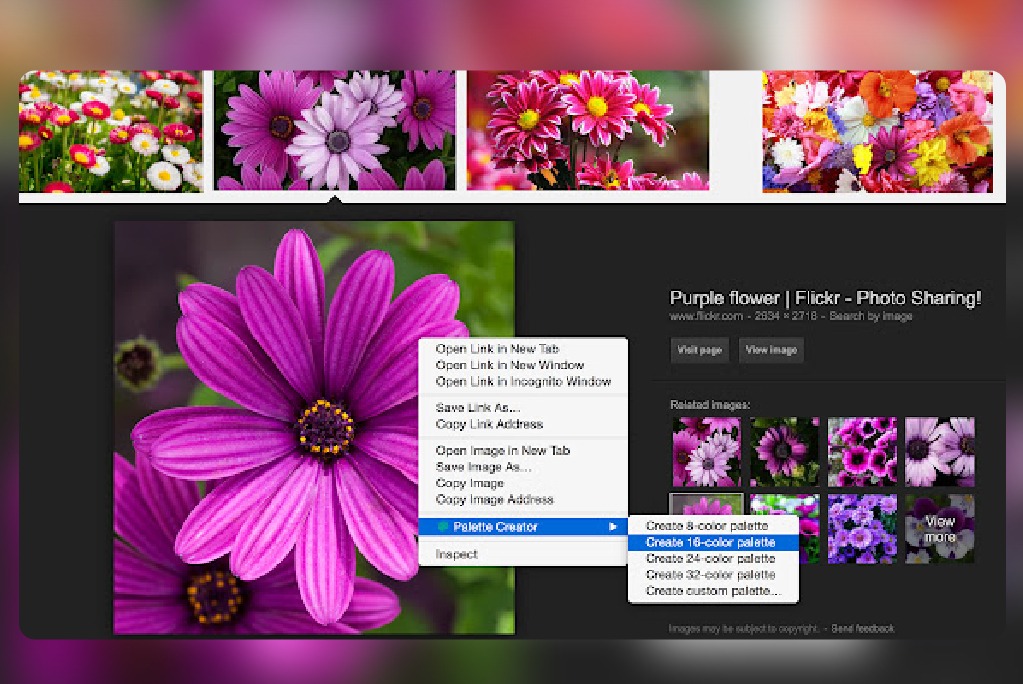The height and width of the screenshot is (684, 1023).
Task: Select Create 32-color palette
Action: coord(713,575)
